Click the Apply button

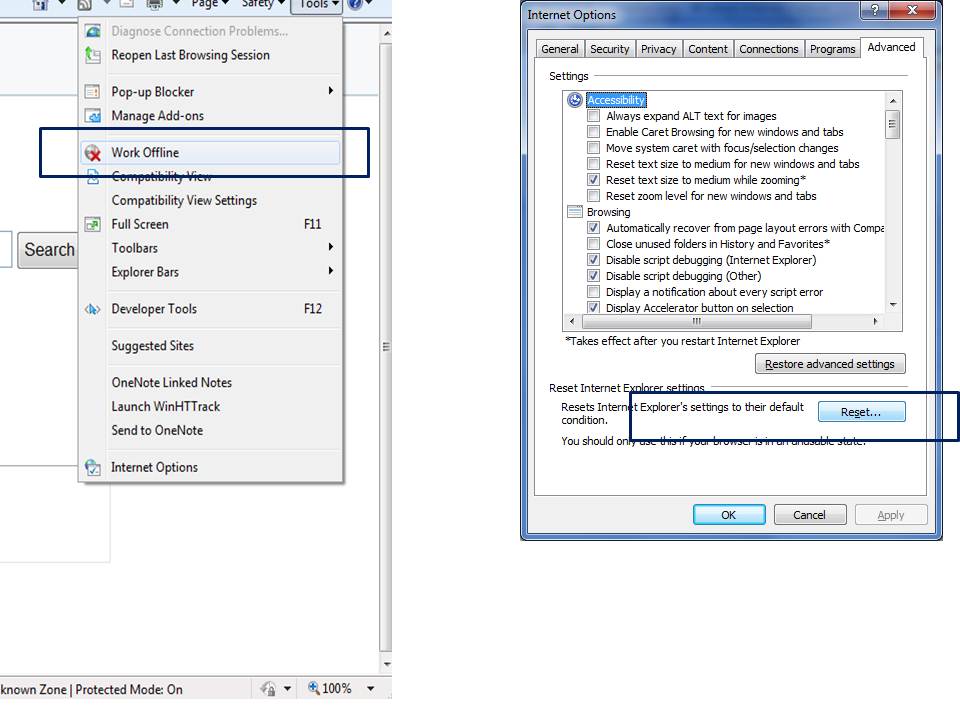891,515
